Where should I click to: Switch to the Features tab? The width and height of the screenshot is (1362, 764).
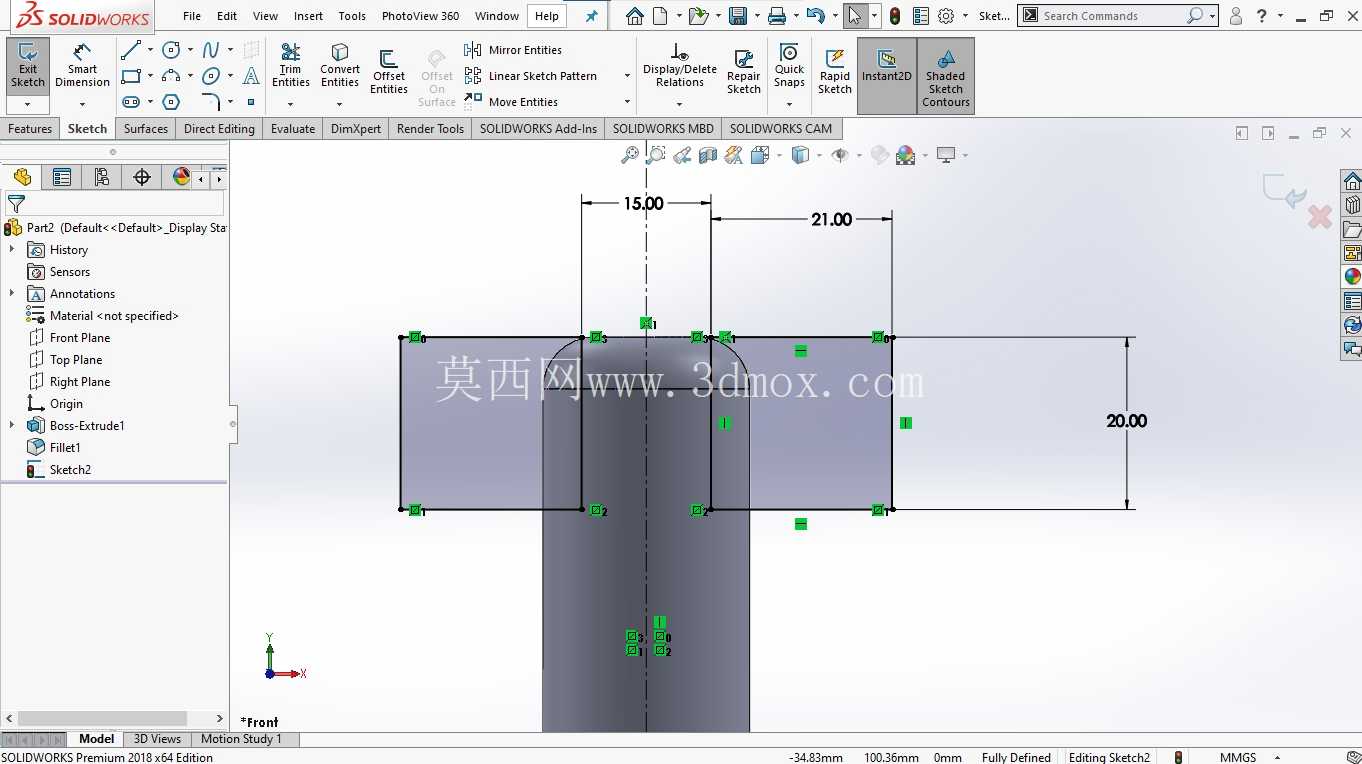[x=30, y=129]
